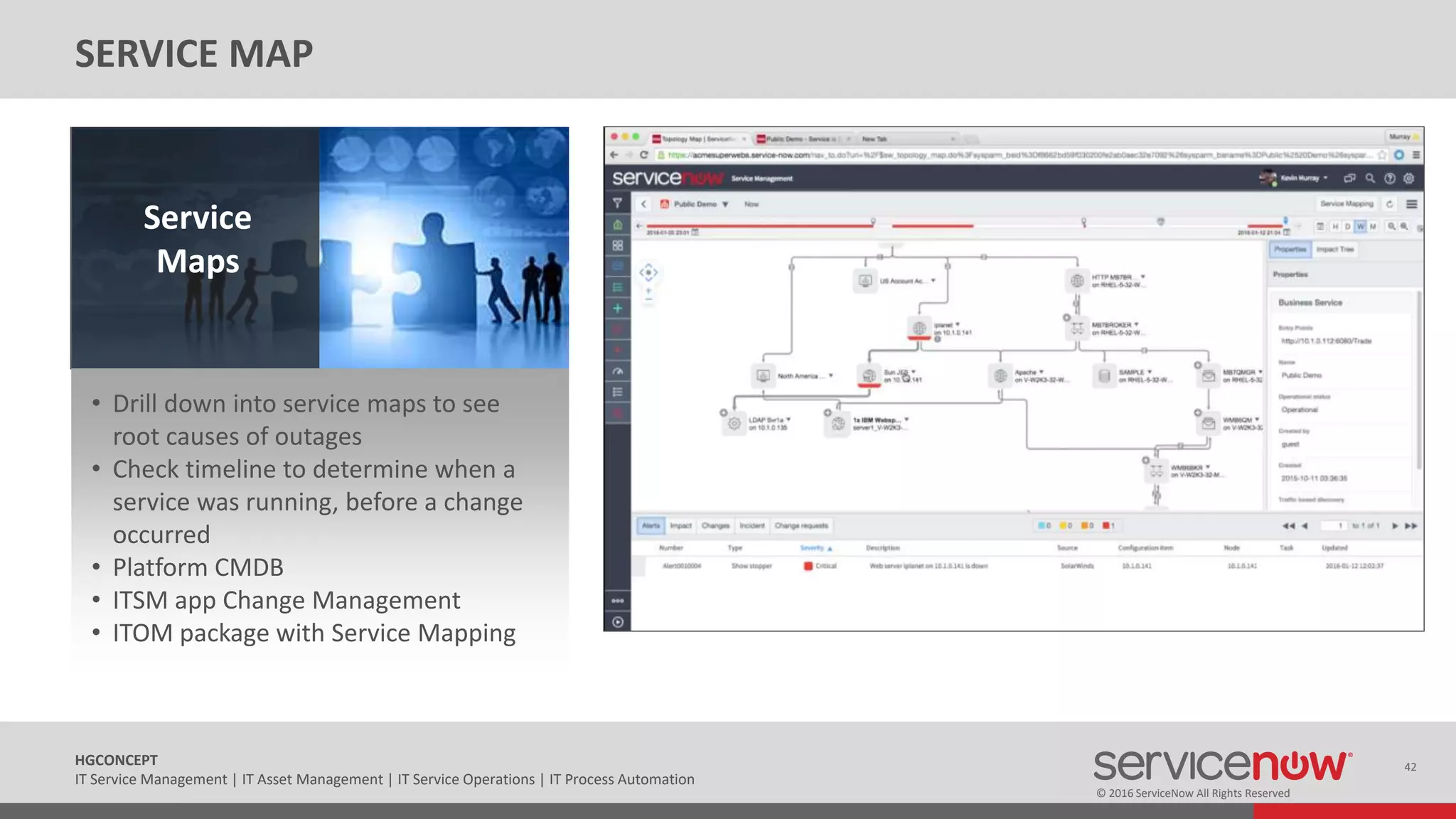
Task: Open the SAMPLE node dropdown arrow
Action: click(1150, 371)
